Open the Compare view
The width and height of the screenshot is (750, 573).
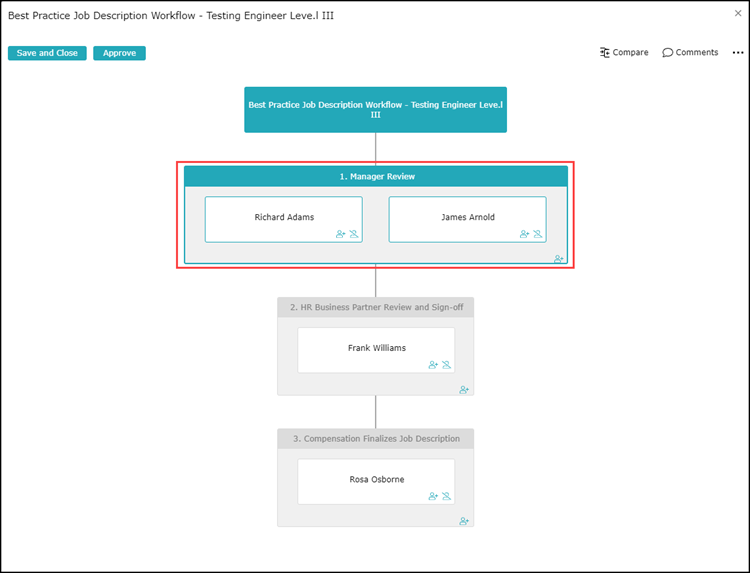(624, 53)
